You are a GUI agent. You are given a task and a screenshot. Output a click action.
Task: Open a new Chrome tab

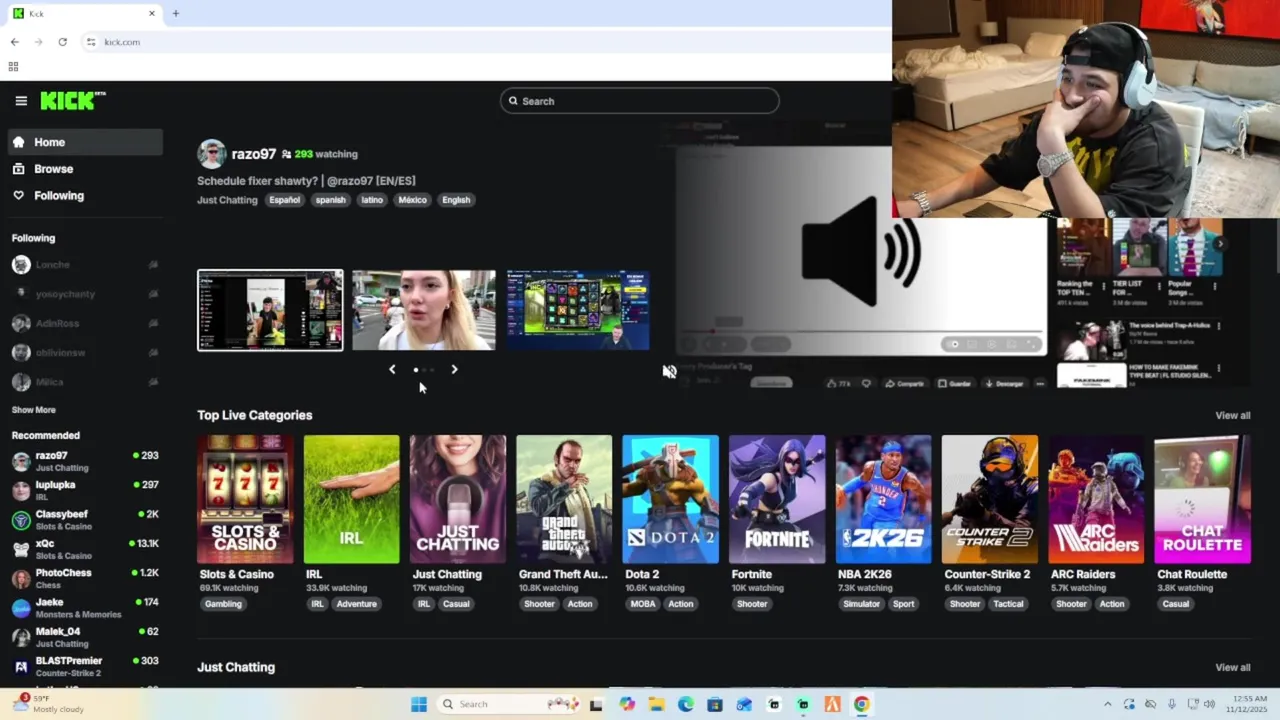pos(175,13)
